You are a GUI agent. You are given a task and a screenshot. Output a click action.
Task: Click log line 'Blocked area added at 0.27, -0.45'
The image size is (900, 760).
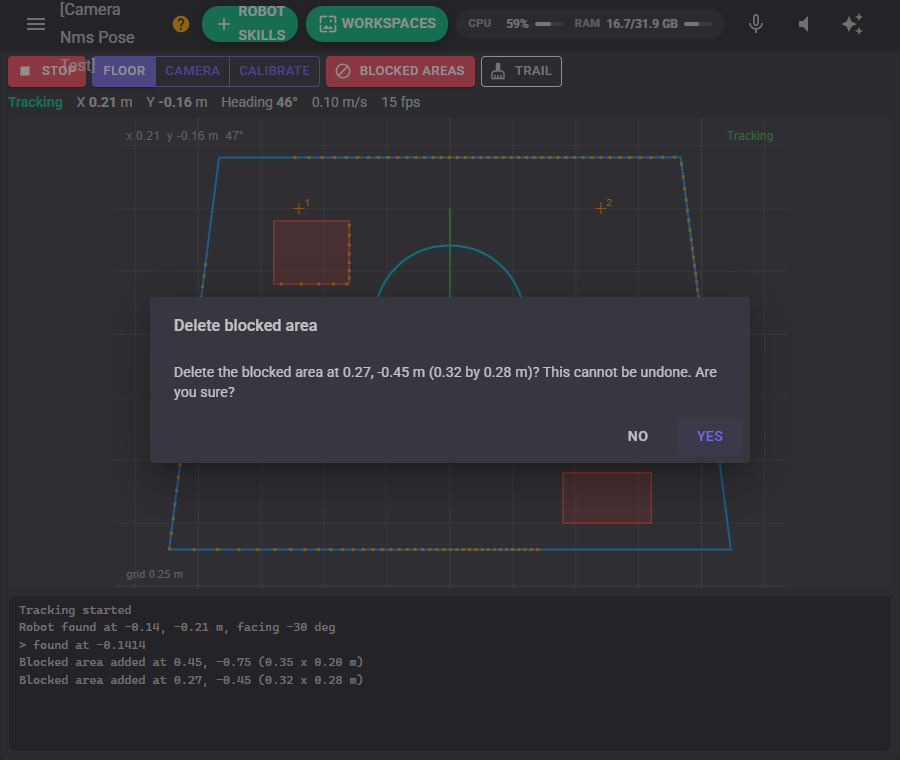pyautogui.click(x=191, y=680)
